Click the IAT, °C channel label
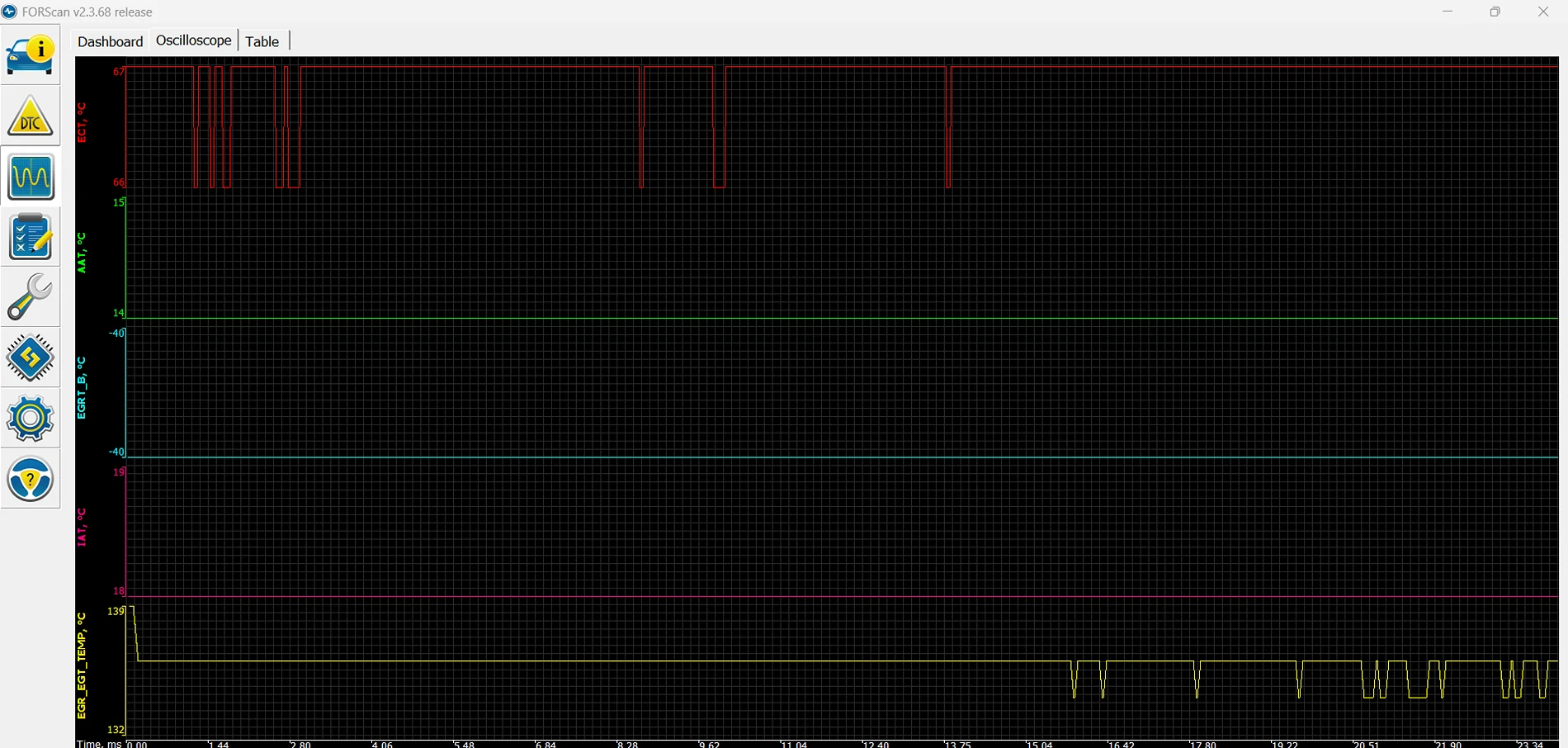Image resolution: width=1568 pixels, height=748 pixels. click(x=82, y=527)
